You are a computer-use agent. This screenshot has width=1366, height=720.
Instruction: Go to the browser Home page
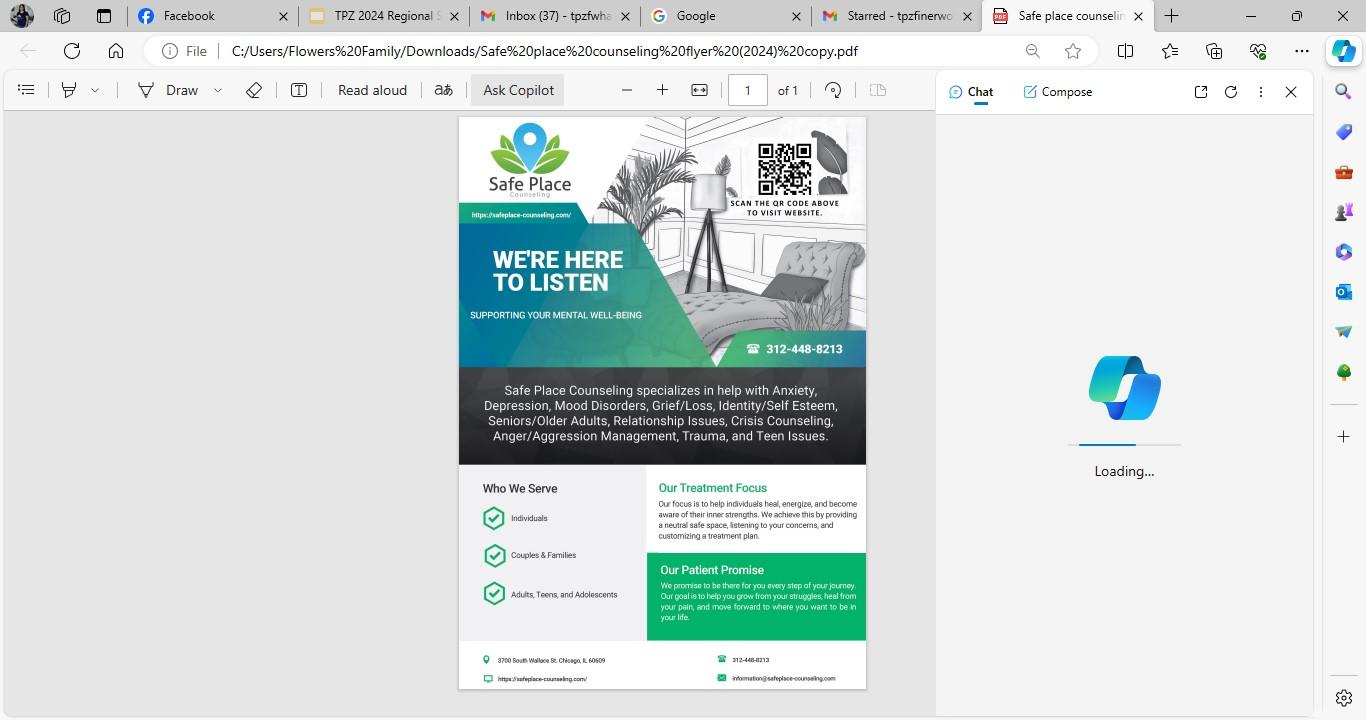(x=116, y=51)
